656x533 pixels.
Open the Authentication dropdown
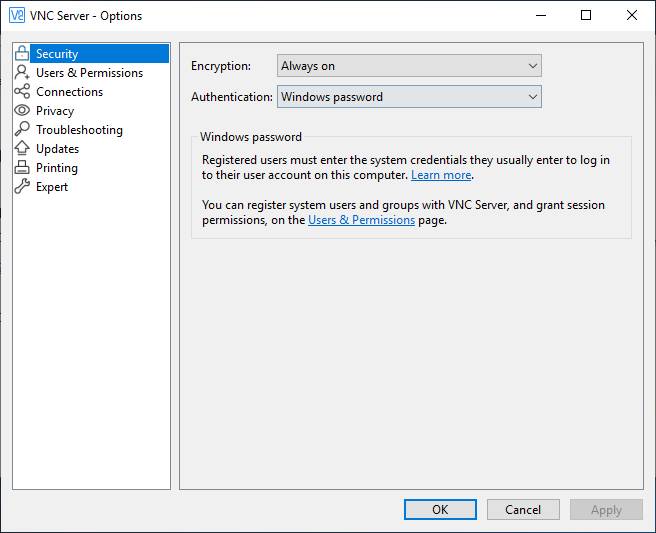click(x=409, y=97)
